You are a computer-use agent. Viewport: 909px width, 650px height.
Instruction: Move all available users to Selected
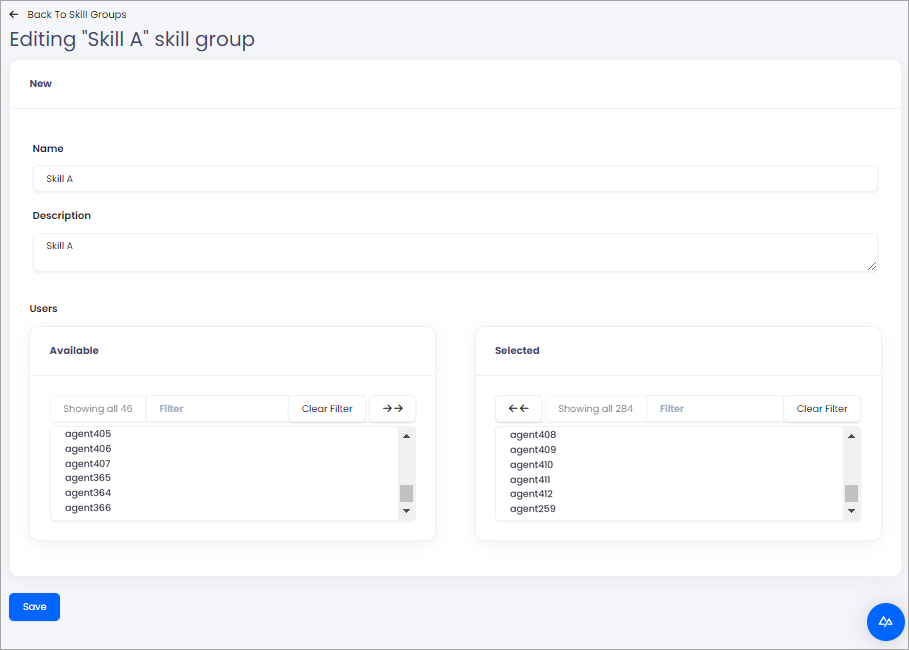(393, 409)
